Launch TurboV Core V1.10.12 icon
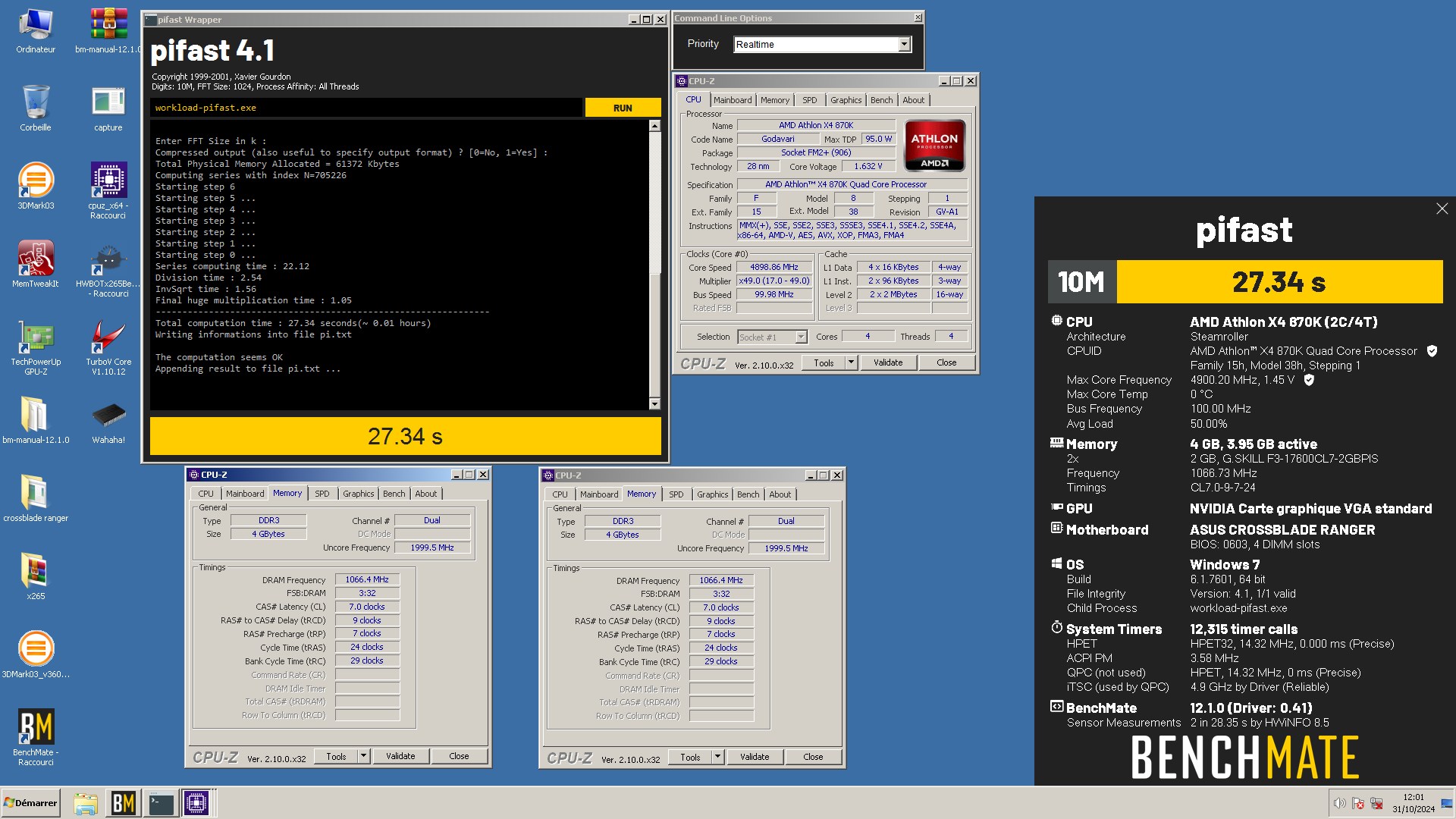Screen dimensions: 1456x819 pos(108,347)
